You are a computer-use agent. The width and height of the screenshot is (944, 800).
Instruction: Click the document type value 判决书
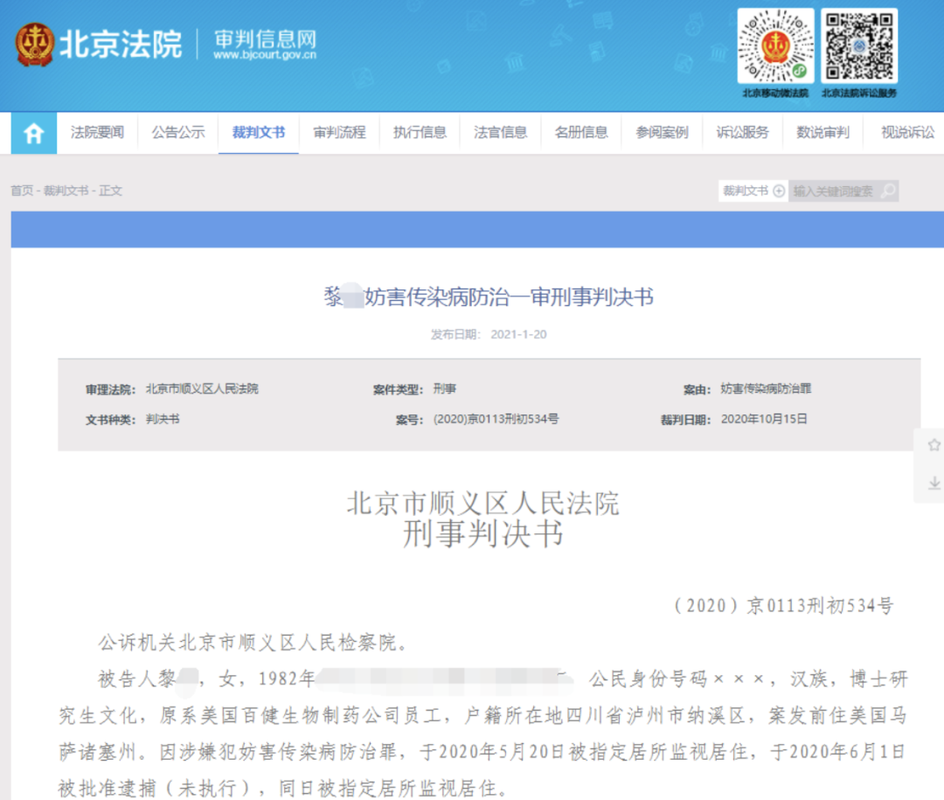[163, 419]
